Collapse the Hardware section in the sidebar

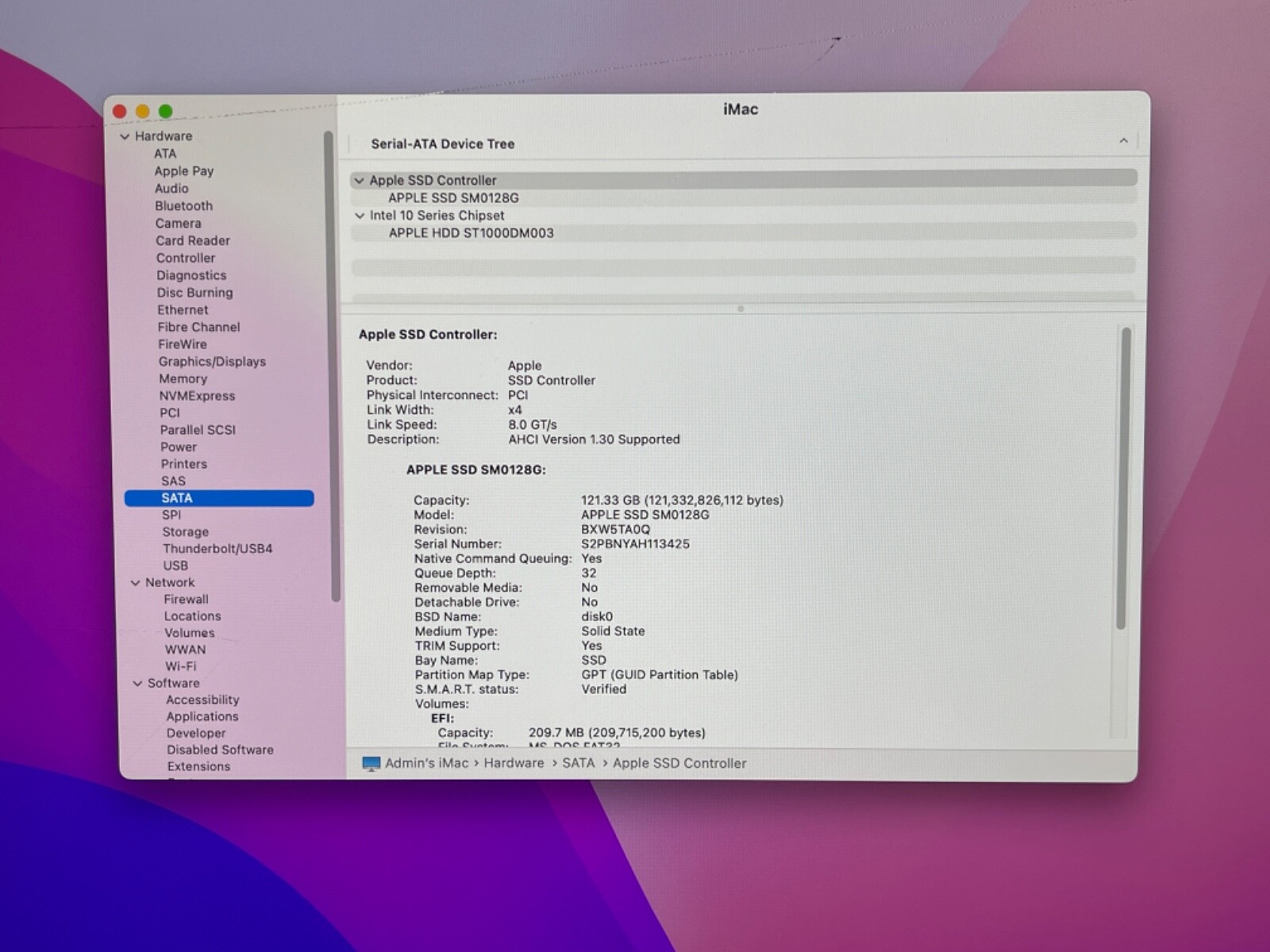tap(125, 136)
